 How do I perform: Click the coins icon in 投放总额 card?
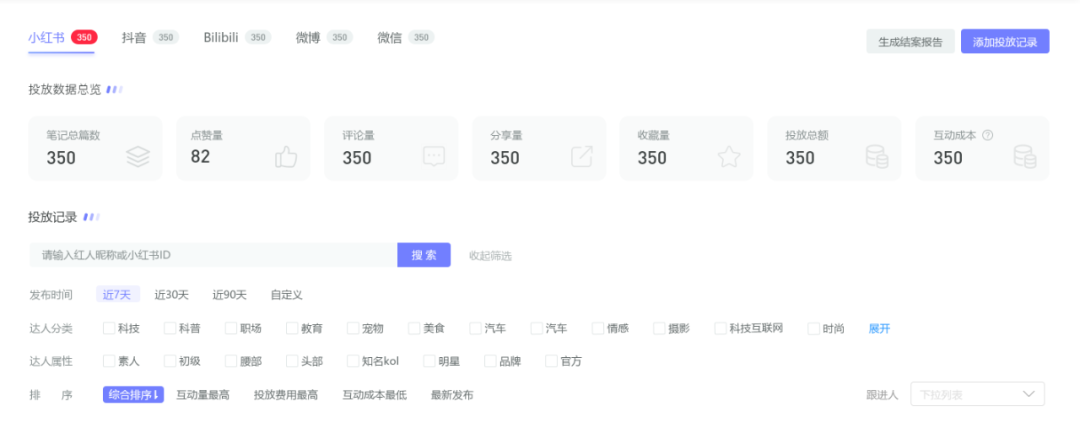pos(877,157)
